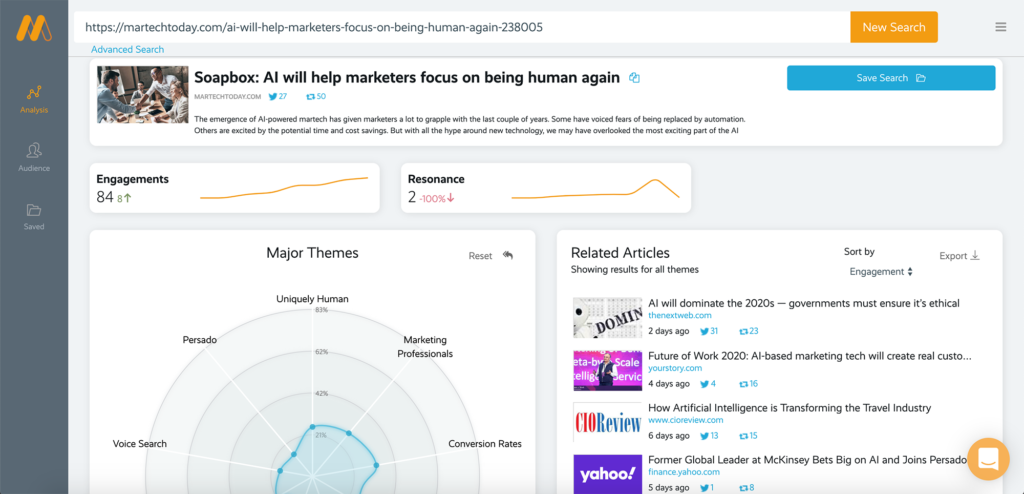This screenshot has height=494, width=1024.
Task: Click the URL search input field
Action: pyautogui.click(x=462, y=27)
